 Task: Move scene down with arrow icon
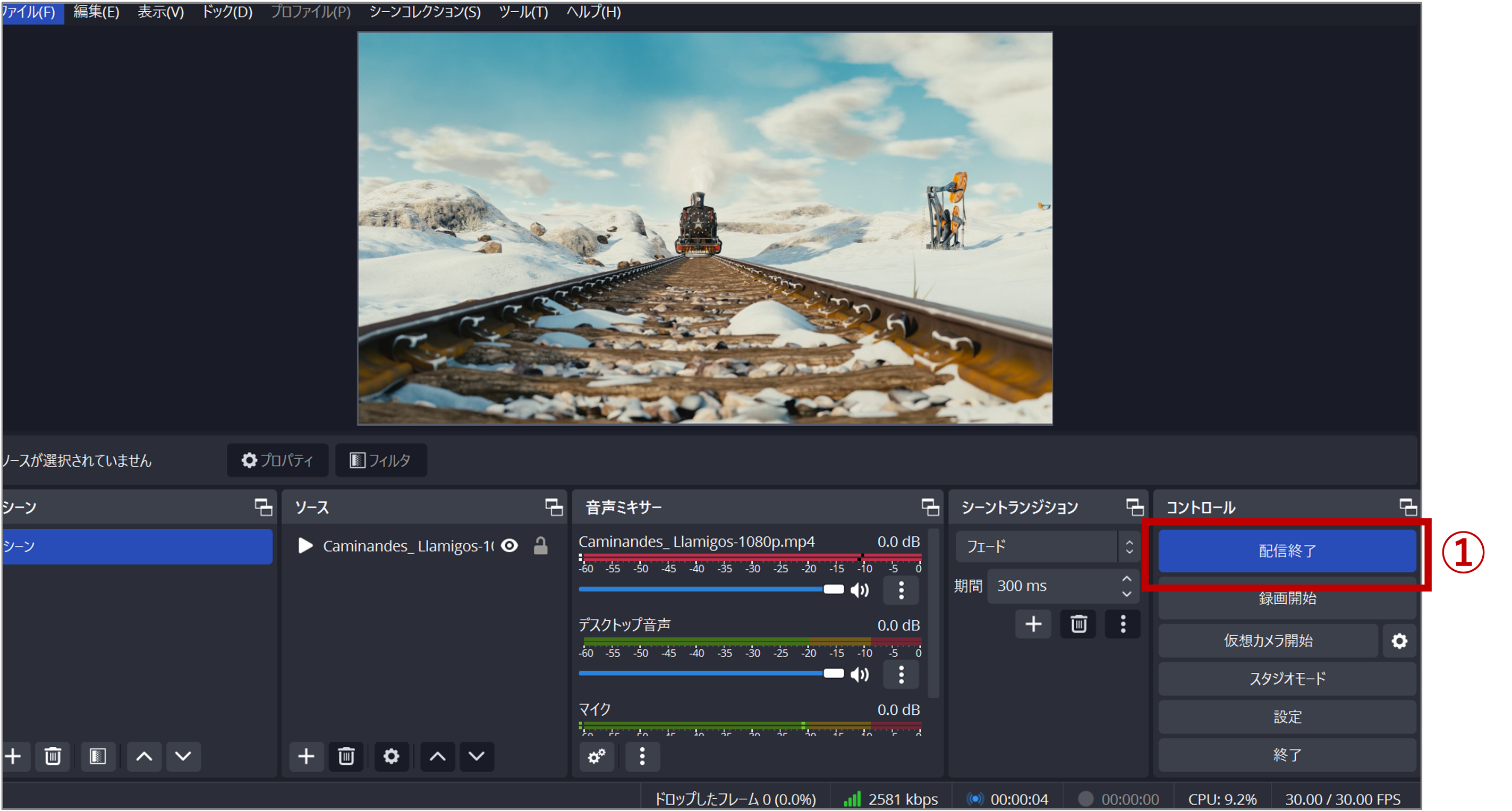183,756
